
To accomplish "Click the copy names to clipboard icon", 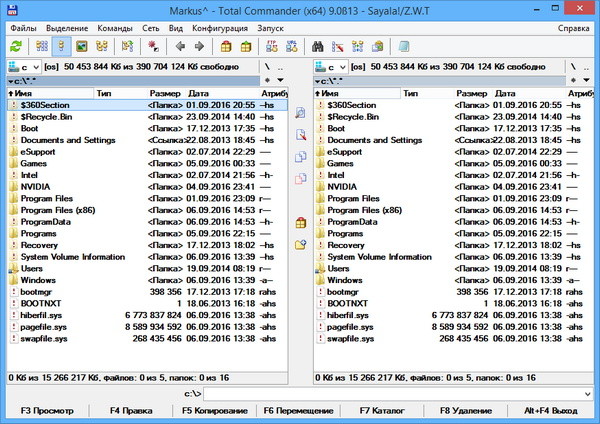I will 377,47.
